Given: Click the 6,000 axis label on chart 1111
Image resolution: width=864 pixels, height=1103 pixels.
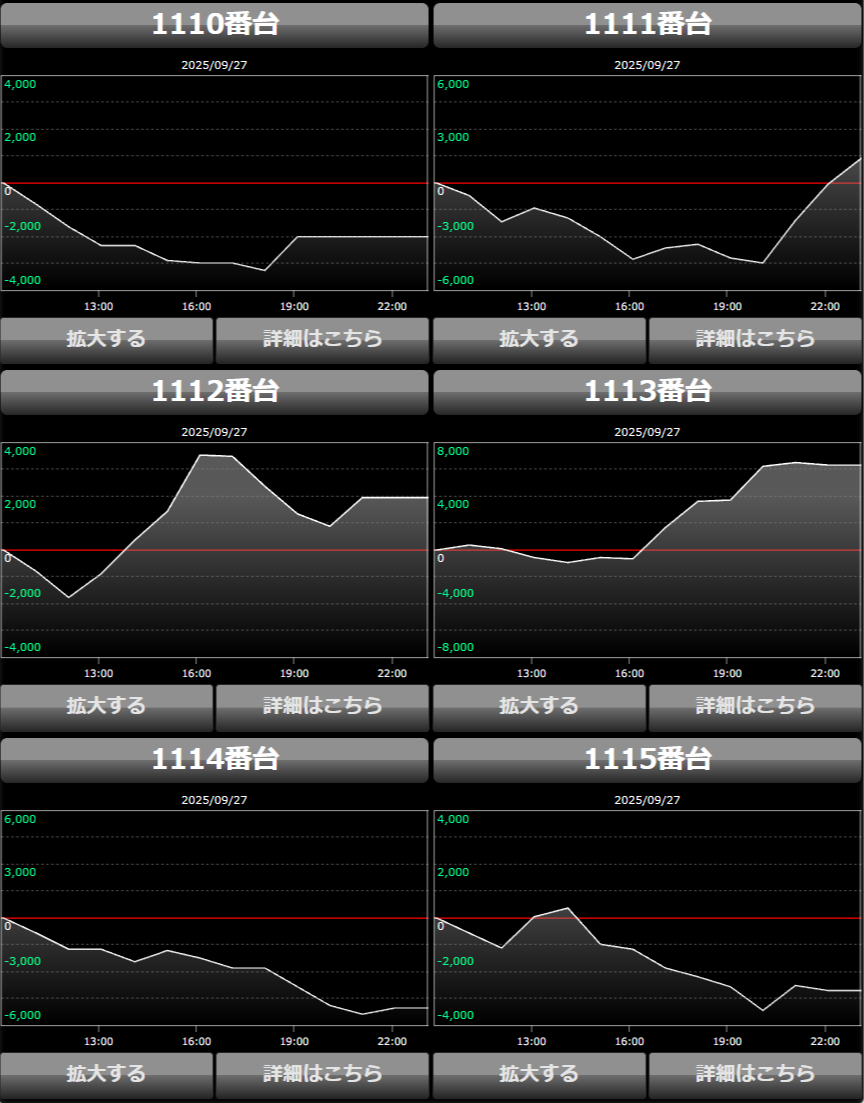Looking at the screenshot, I should [453, 84].
